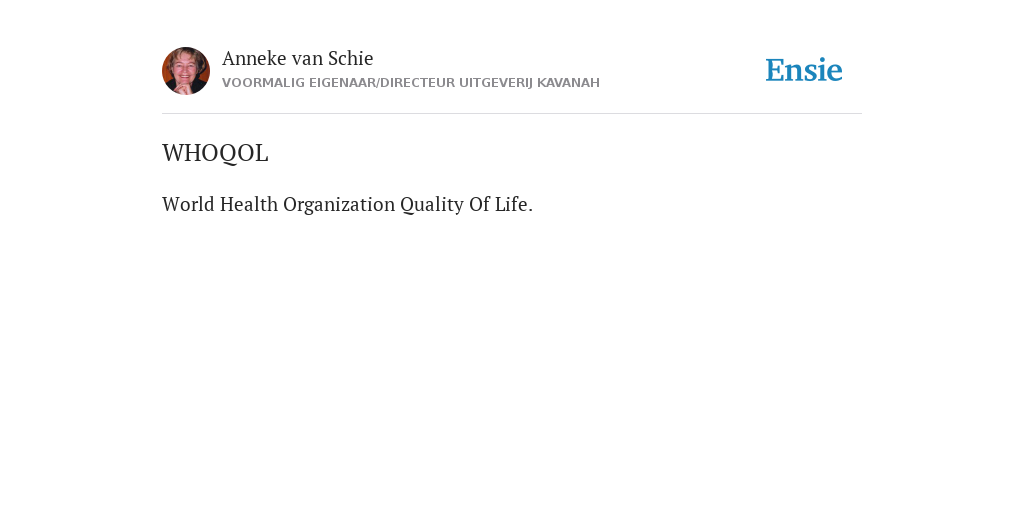Viewport: 1024px width, 512px height.
Task: Select the WHOQOL heading
Action: (x=215, y=153)
